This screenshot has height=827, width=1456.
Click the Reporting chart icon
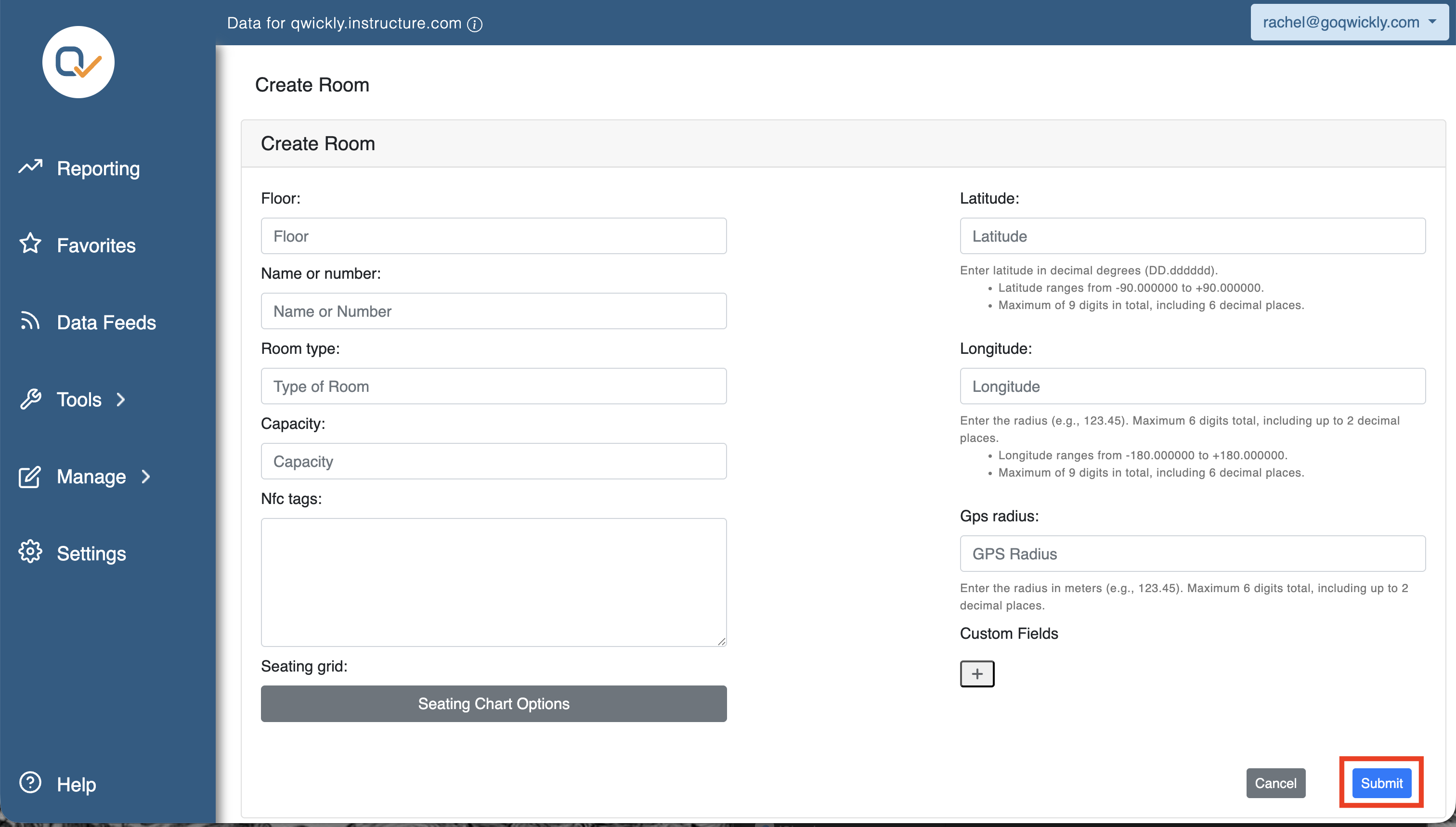click(30, 167)
